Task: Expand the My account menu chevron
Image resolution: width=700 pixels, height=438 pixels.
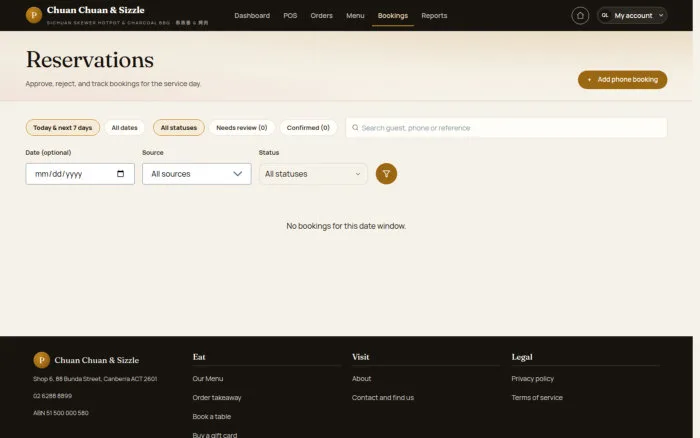Action: tap(661, 15)
